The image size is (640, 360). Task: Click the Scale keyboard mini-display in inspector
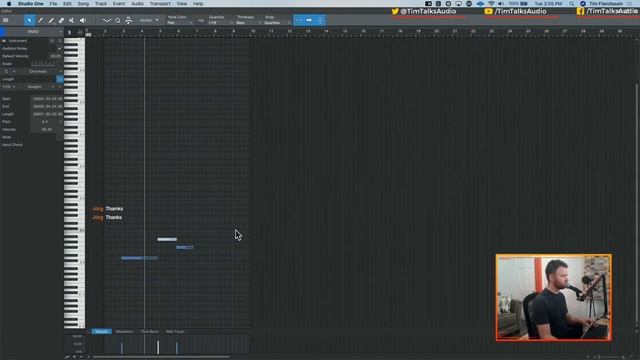[x=43, y=64]
